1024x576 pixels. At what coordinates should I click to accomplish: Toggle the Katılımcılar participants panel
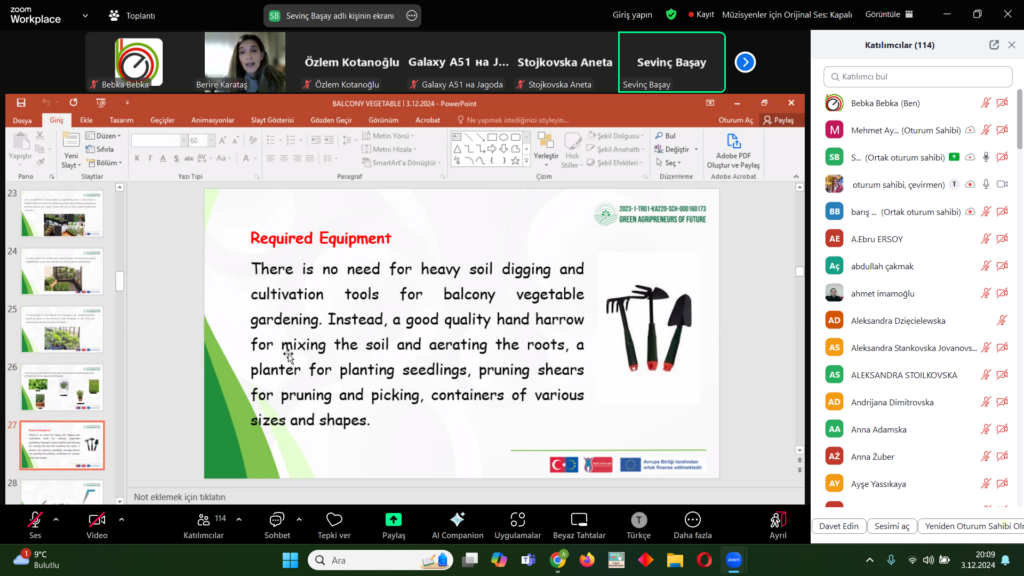click(x=203, y=519)
